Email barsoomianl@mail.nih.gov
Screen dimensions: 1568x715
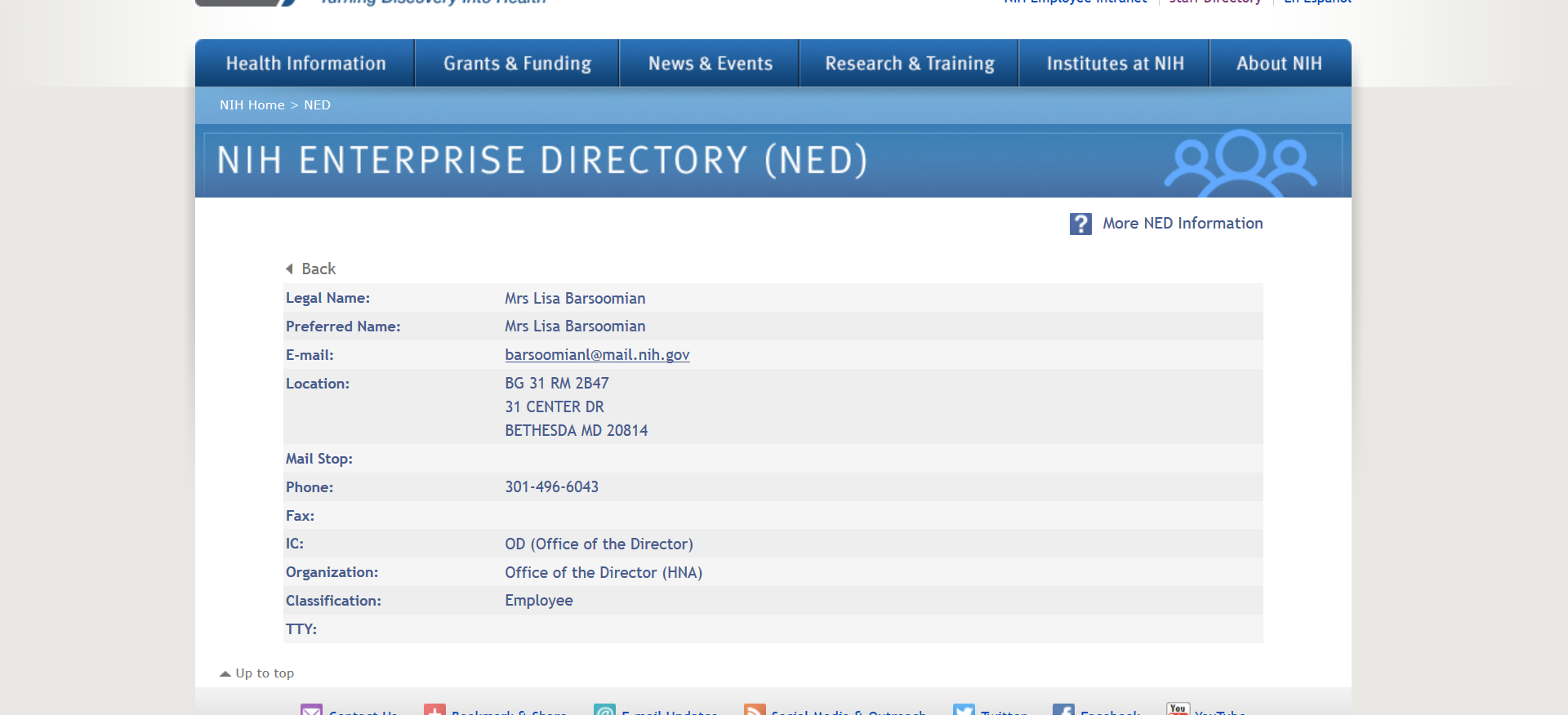(x=597, y=354)
